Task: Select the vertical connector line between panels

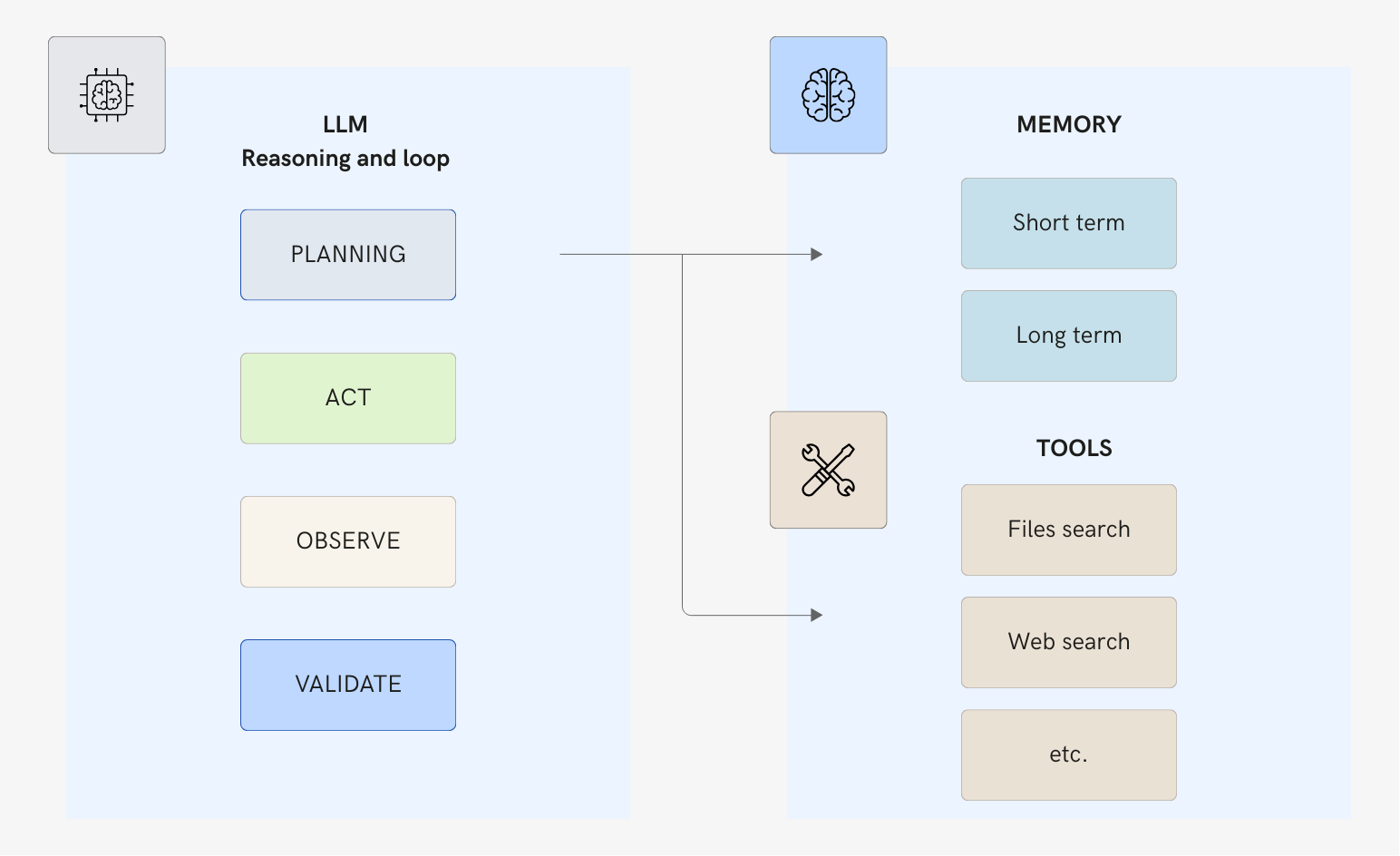Action: (683, 435)
